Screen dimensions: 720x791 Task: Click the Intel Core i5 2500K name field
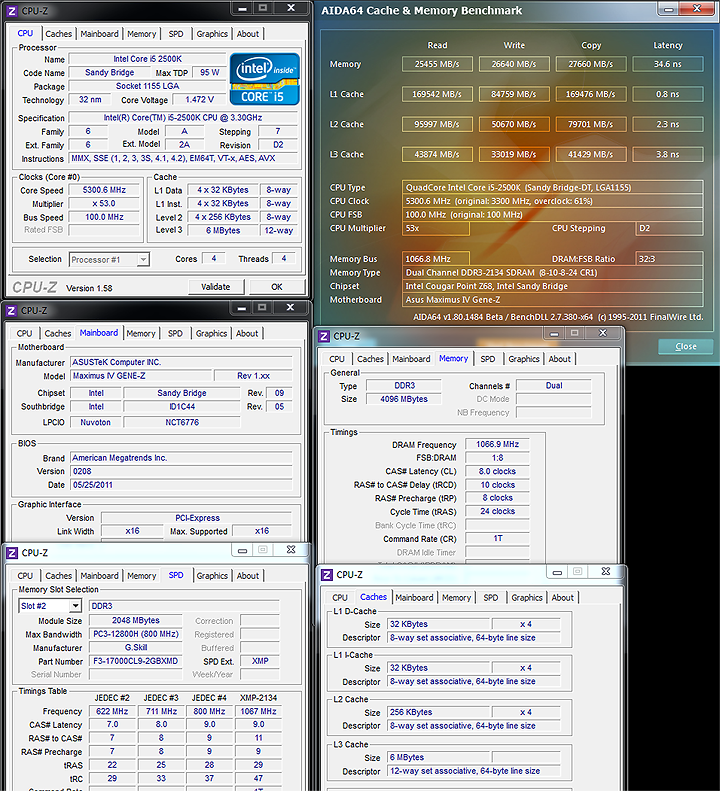point(147,59)
